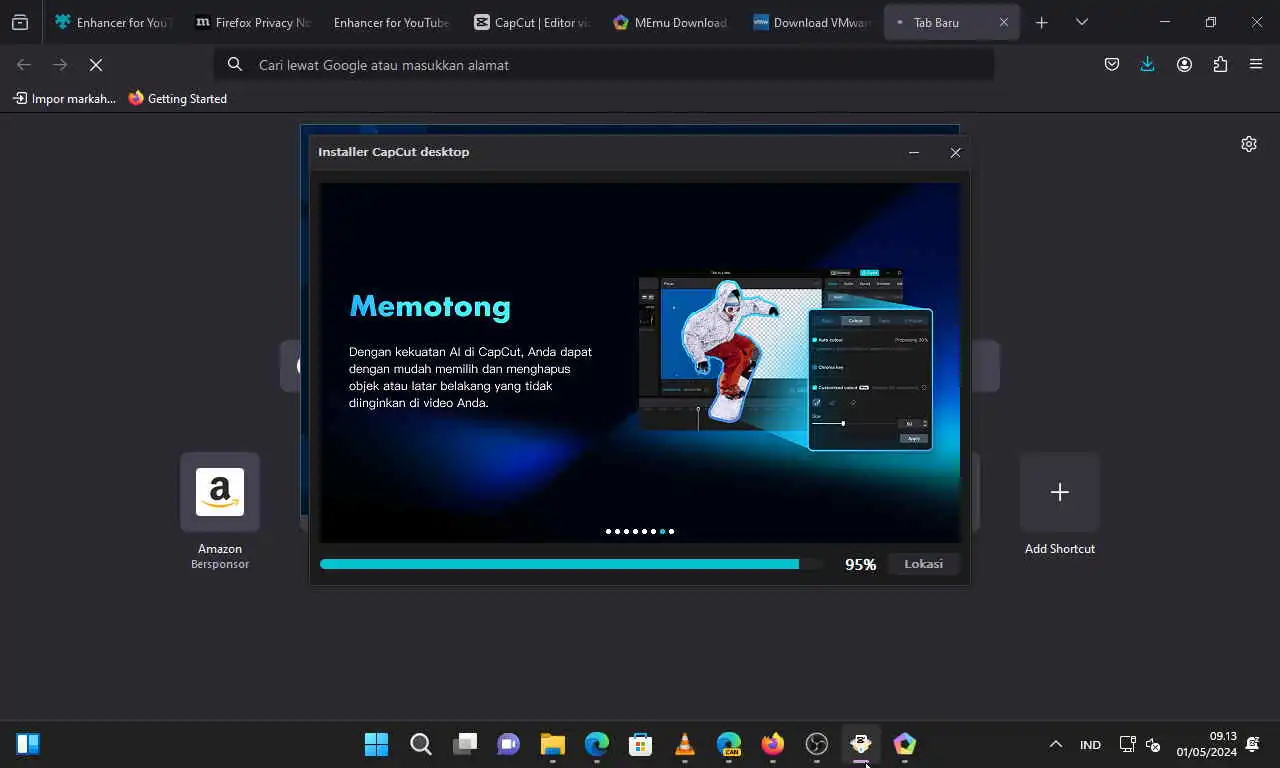
Task: Close the Tab Baru tab
Action: pos(1004,22)
